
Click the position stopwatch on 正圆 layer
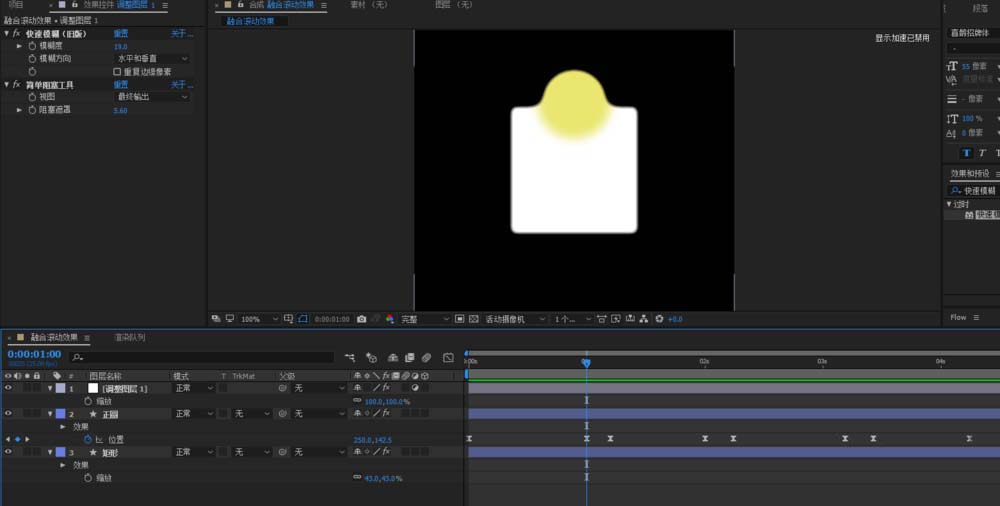[87, 439]
